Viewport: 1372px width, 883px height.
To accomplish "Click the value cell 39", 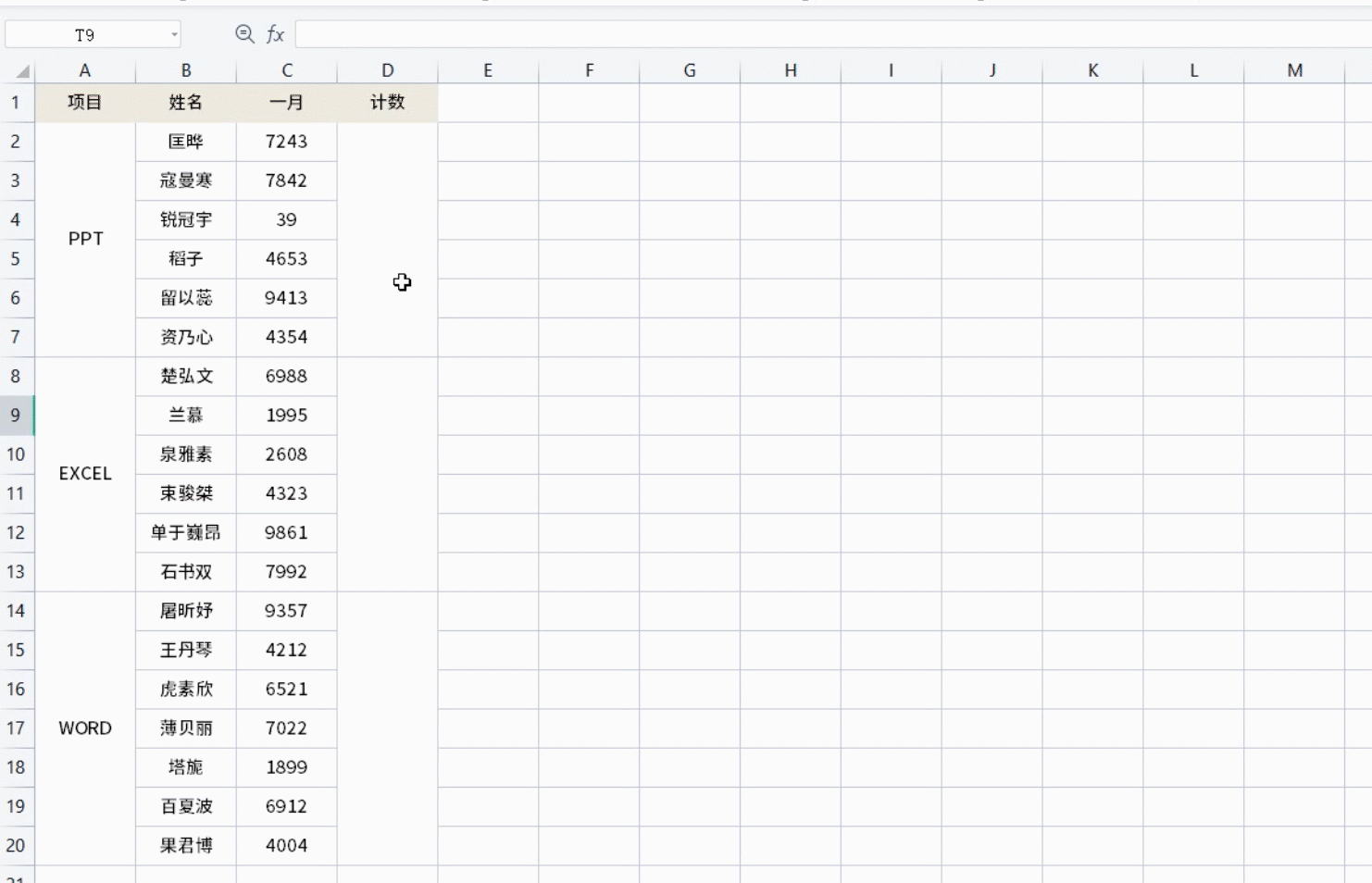I will 287,220.
